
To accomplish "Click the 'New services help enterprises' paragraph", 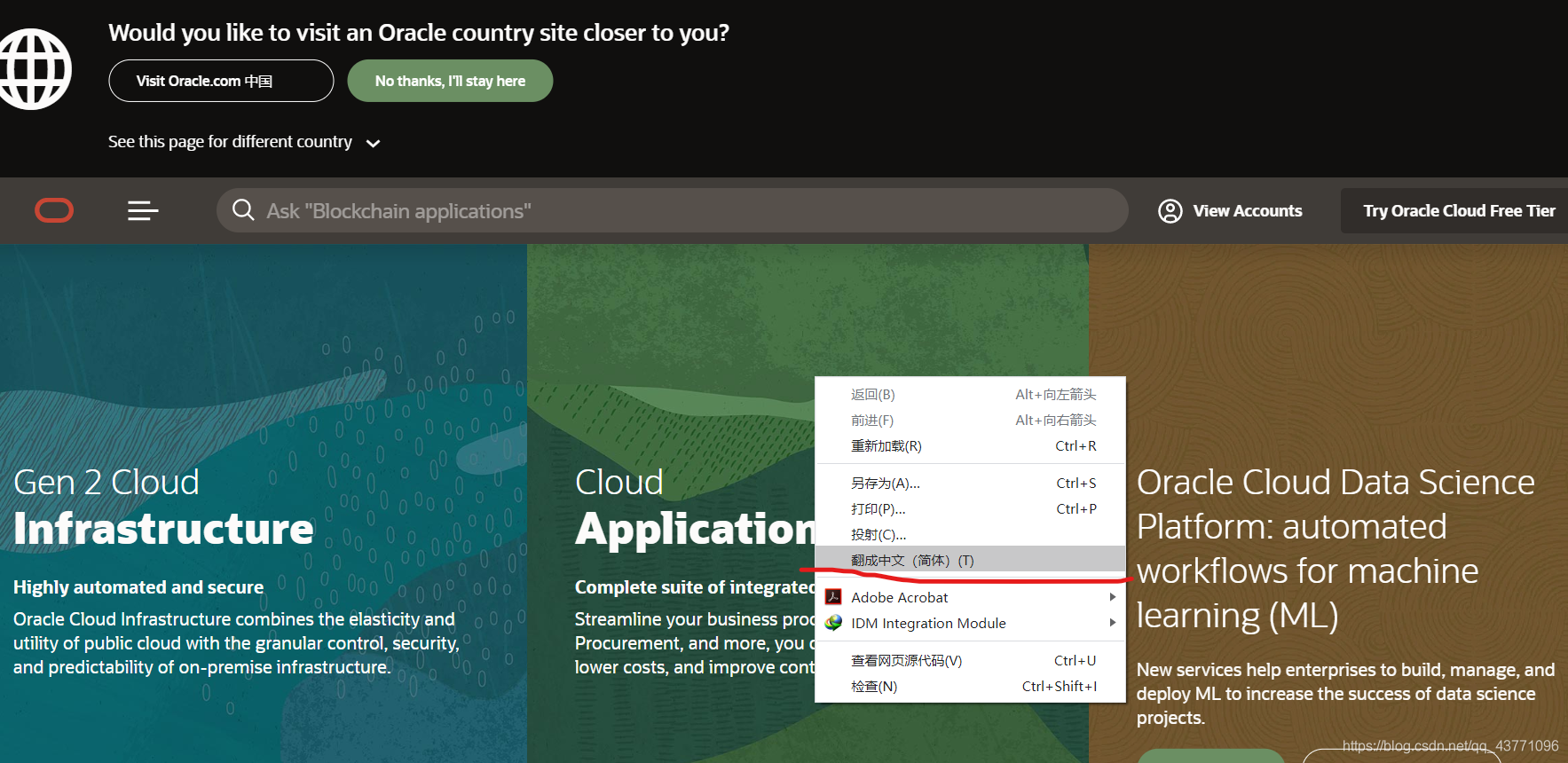I will (x=1345, y=694).
